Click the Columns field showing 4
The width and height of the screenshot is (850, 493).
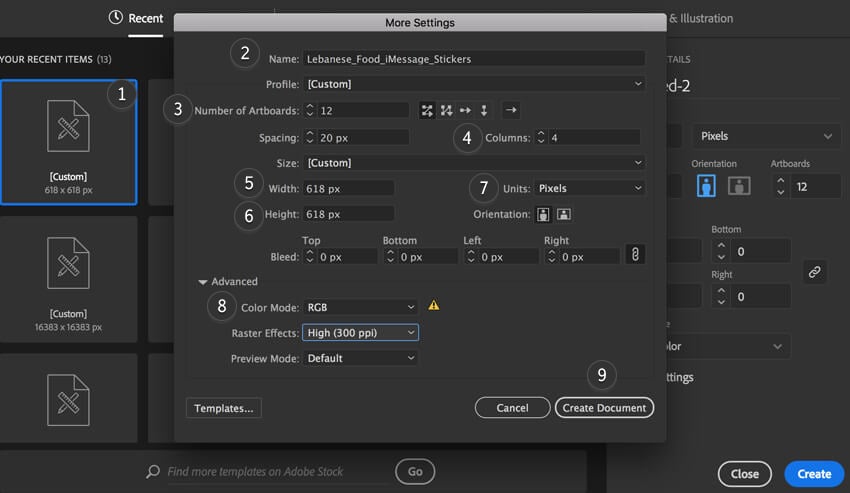595,138
